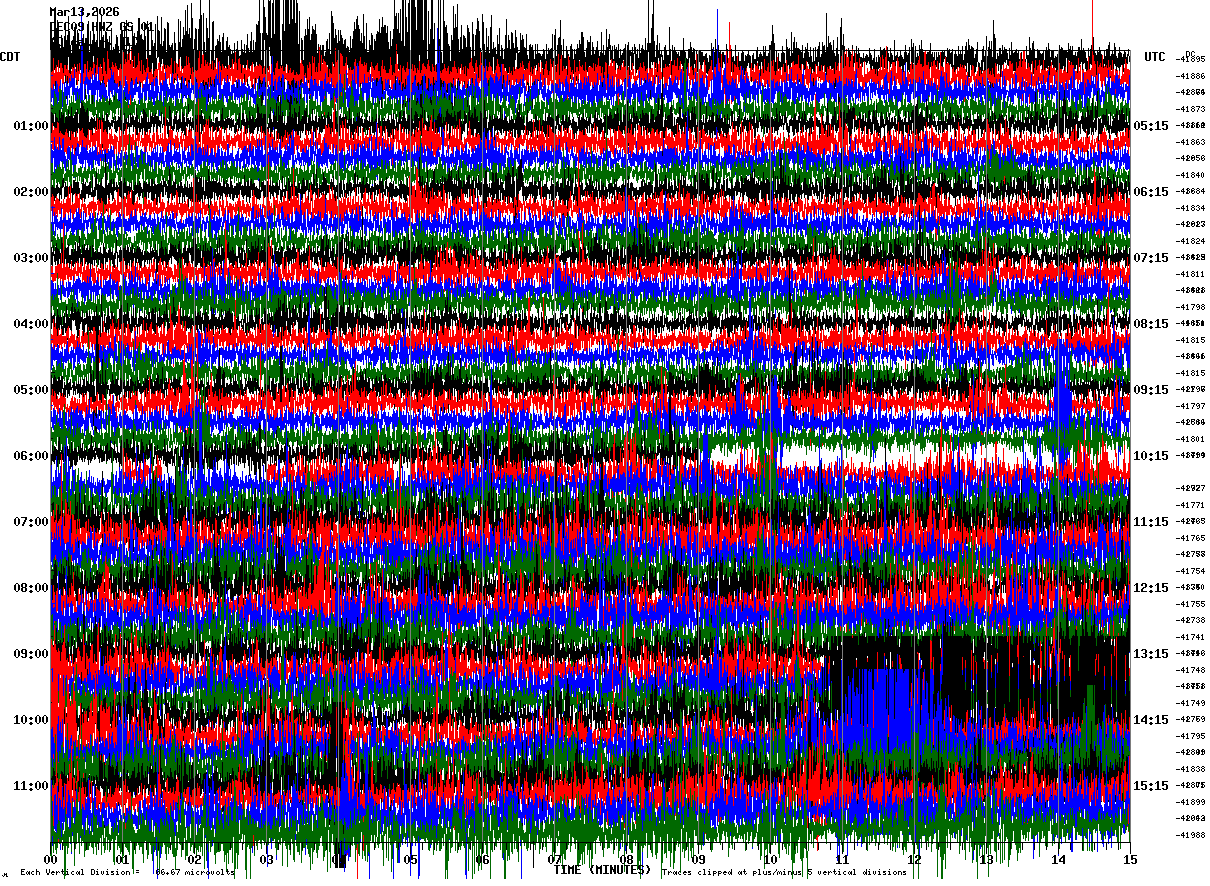
Task: Click minute tick 14 on time axis
Action: click(1059, 859)
